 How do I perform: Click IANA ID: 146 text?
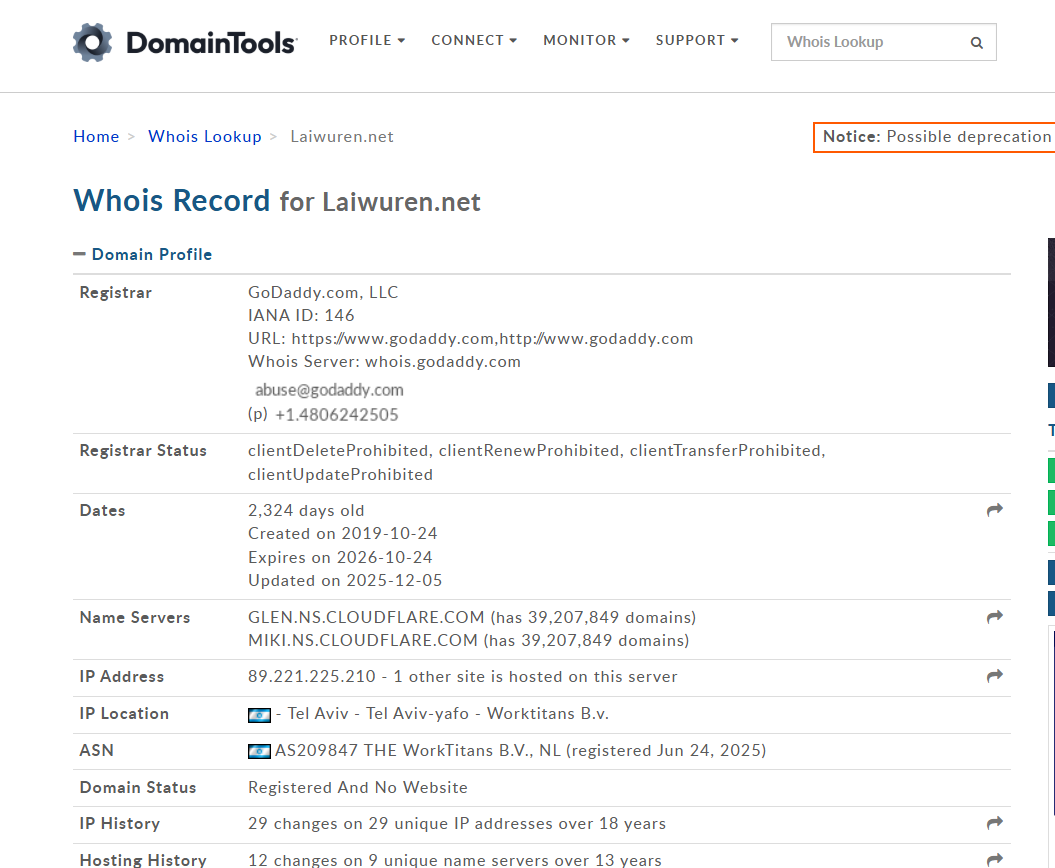(301, 316)
